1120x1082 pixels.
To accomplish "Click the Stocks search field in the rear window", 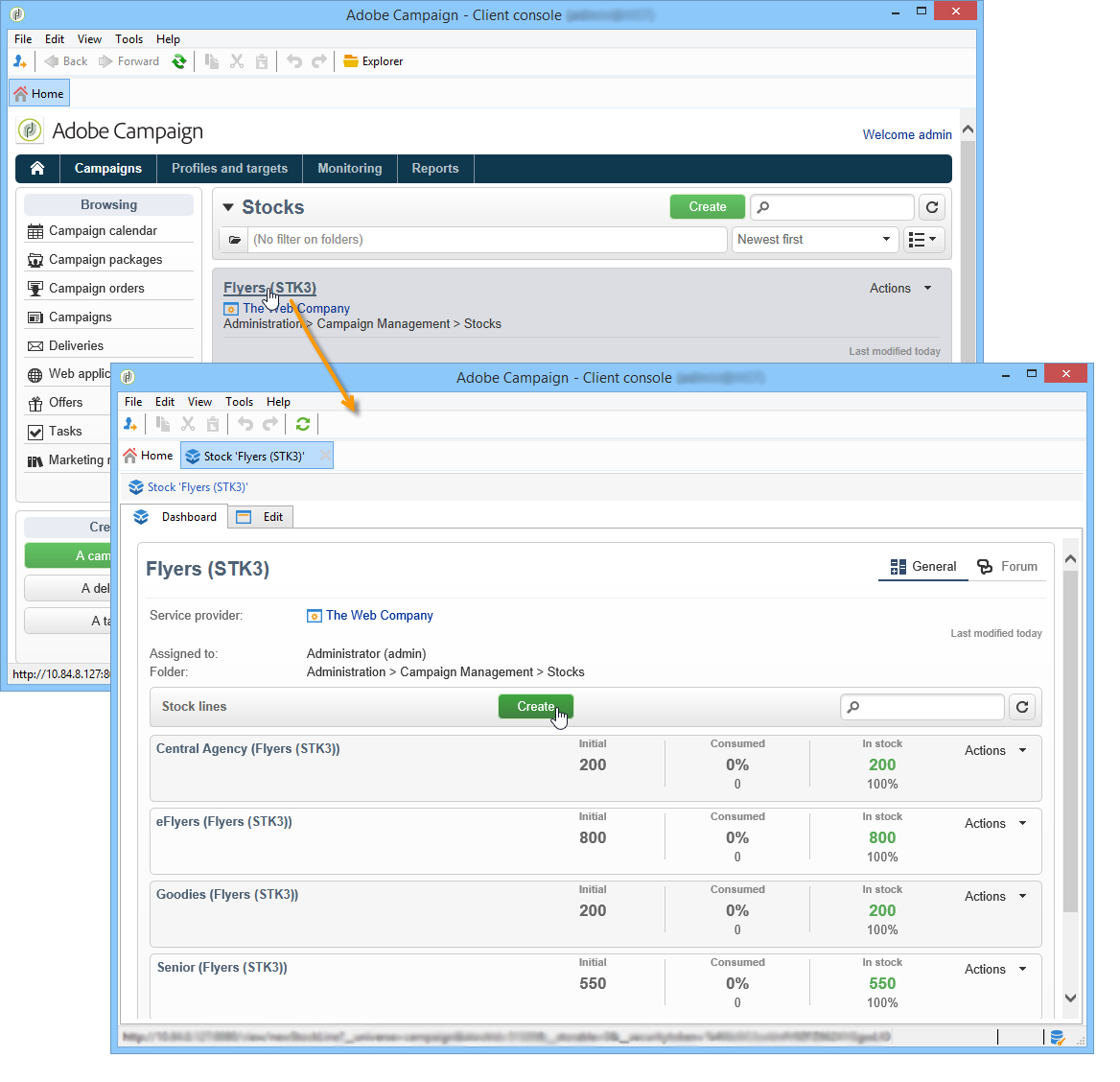I will coord(832,206).
